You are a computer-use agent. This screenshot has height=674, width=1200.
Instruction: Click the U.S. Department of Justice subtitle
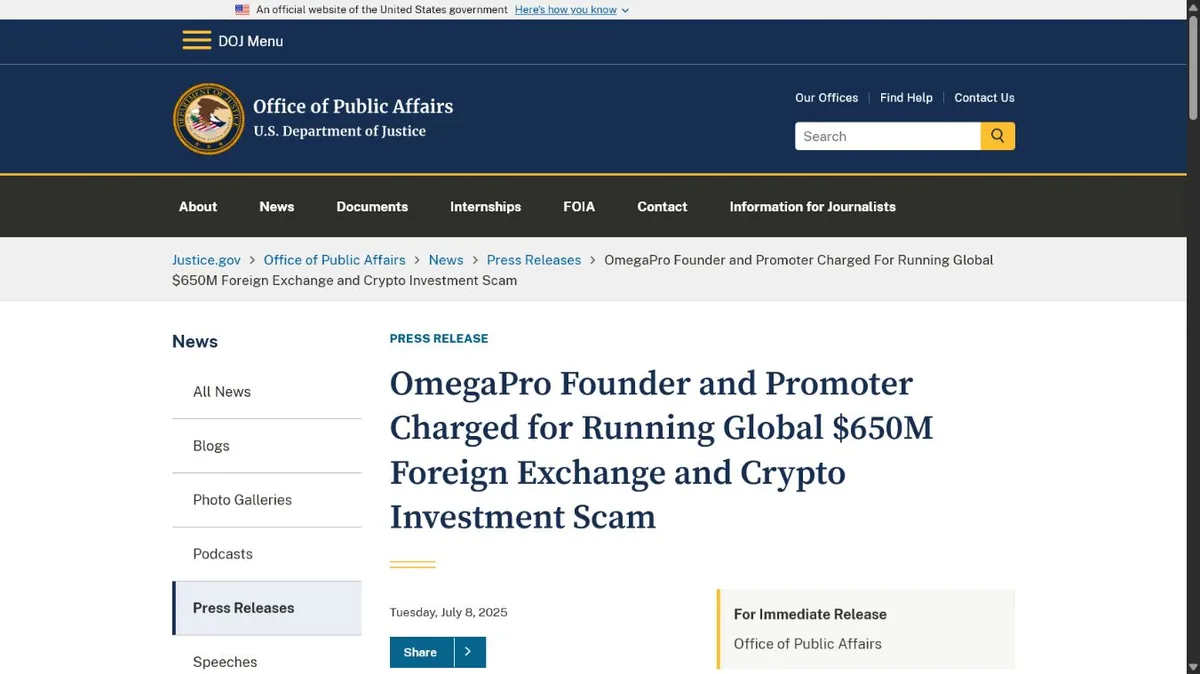point(339,131)
